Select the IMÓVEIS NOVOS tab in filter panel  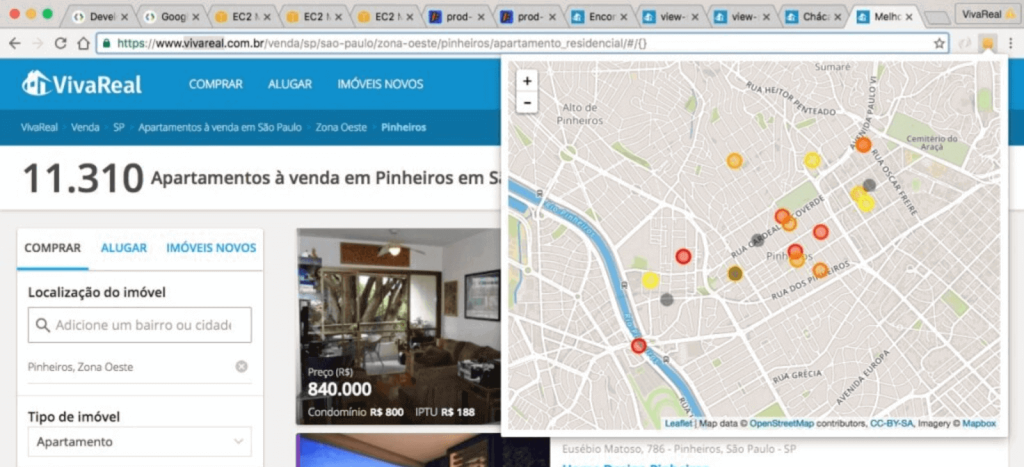click(x=211, y=248)
